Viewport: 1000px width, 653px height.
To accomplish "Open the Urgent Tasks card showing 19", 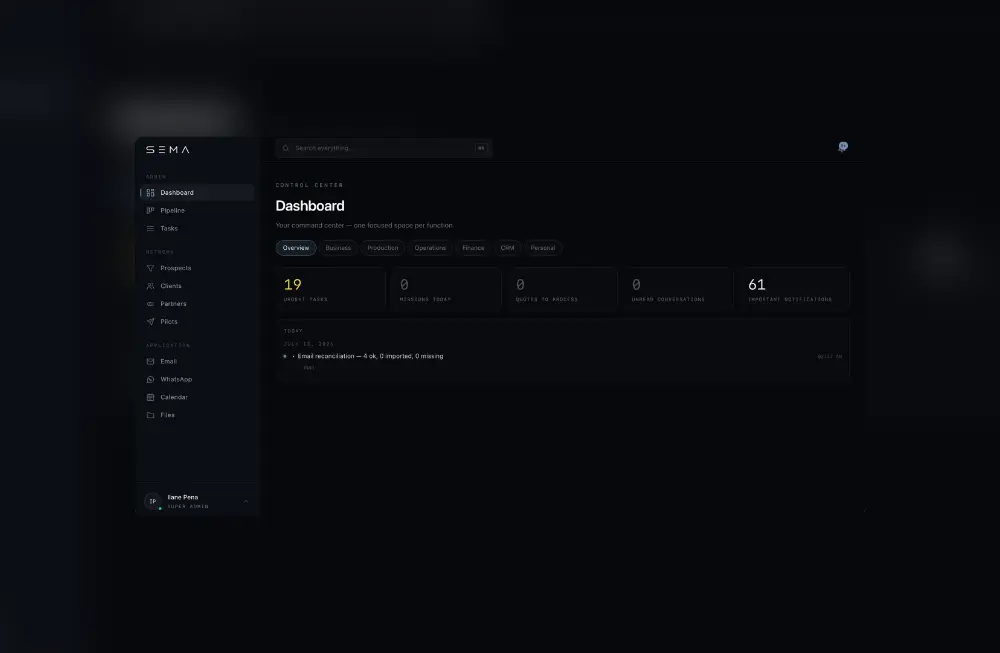I will click(x=331, y=290).
